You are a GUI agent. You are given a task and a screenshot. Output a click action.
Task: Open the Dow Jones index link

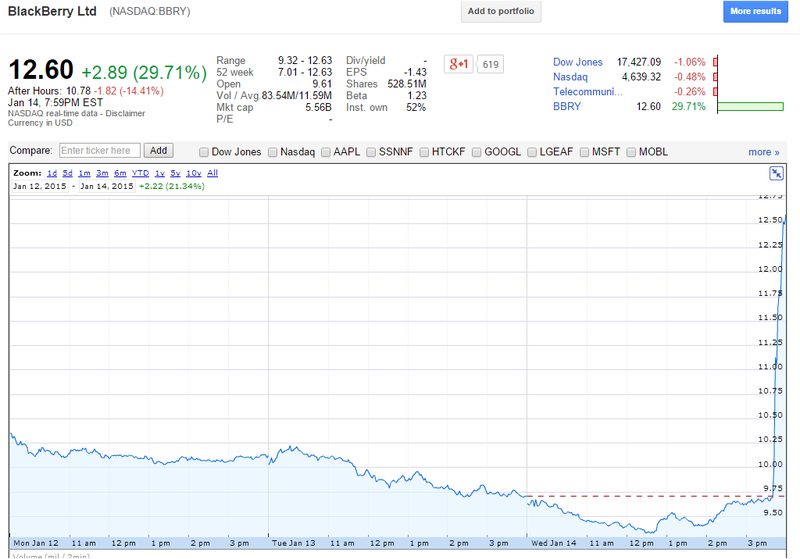point(578,62)
